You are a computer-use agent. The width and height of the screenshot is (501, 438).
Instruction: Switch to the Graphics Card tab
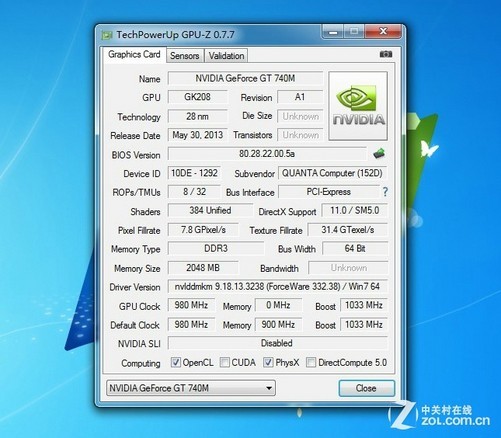(x=134, y=54)
